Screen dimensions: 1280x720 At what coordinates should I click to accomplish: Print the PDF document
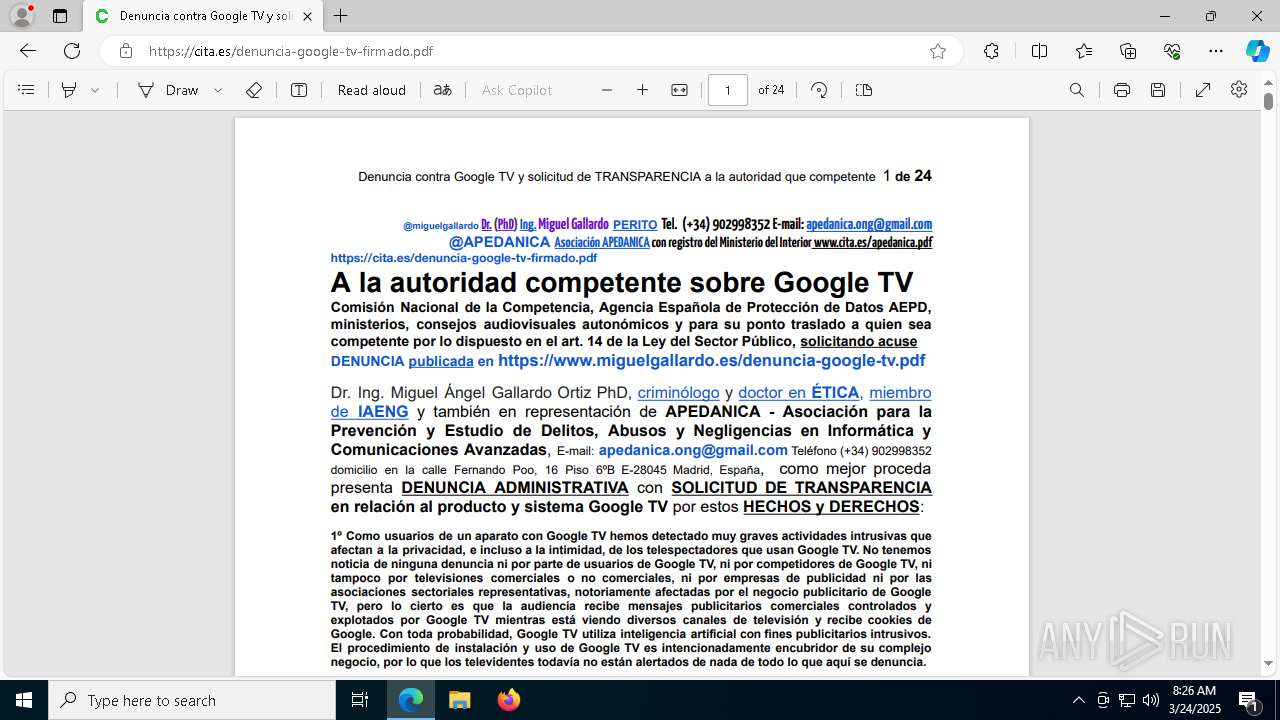pyautogui.click(x=1122, y=90)
